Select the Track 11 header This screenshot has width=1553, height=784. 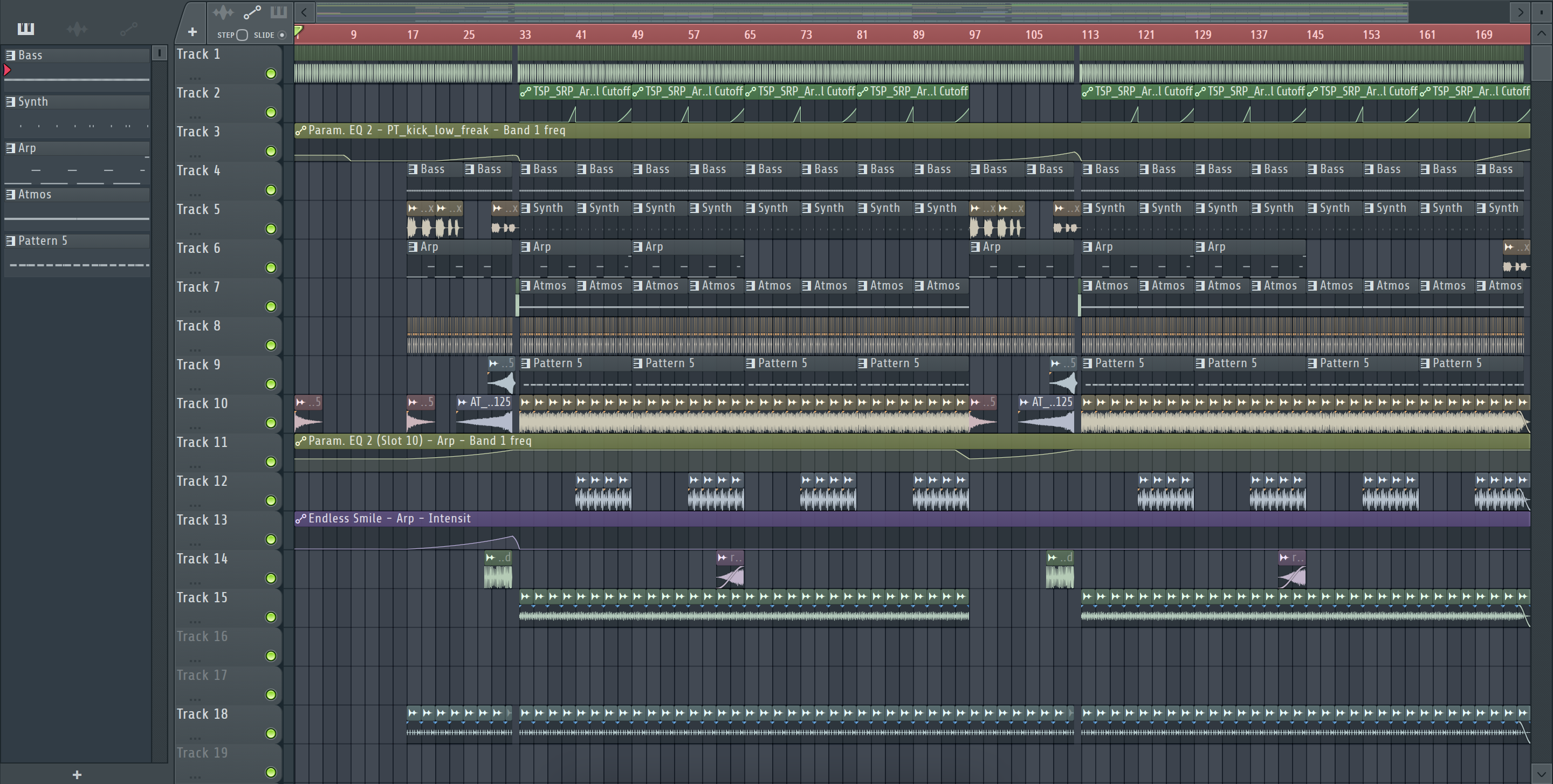click(228, 452)
